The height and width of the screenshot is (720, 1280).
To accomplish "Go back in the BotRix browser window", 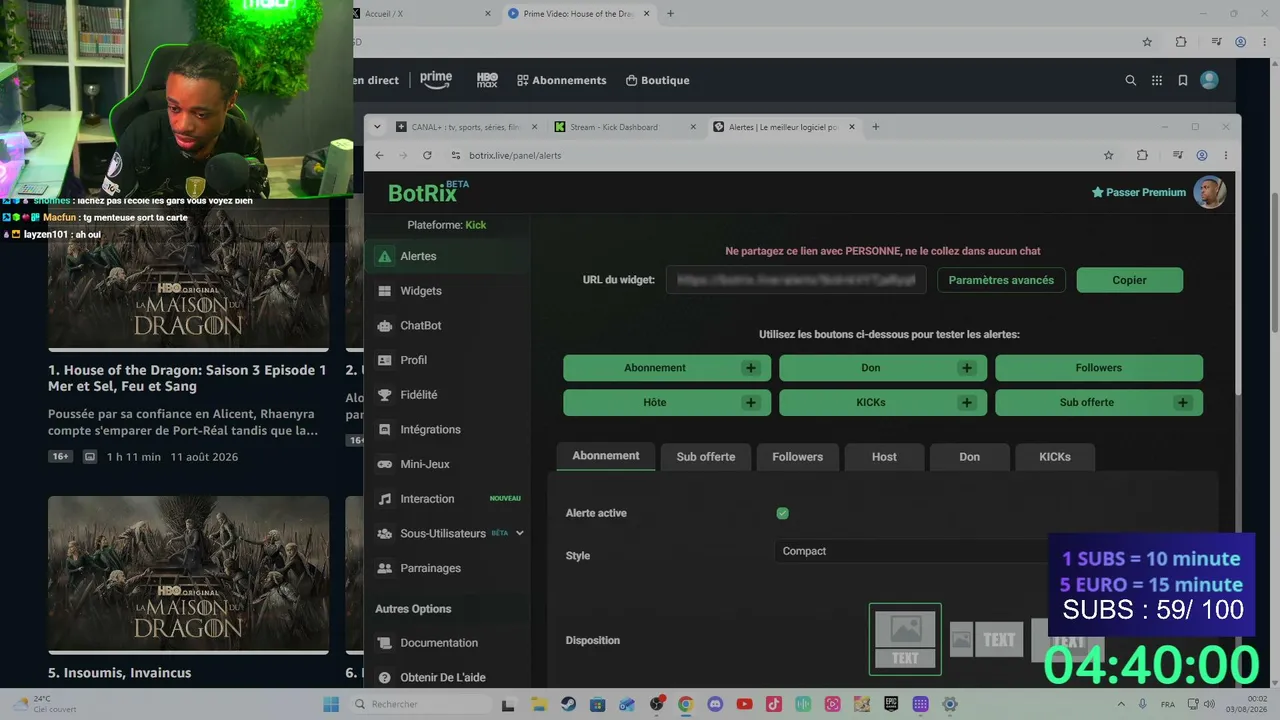I will (379, 155).
